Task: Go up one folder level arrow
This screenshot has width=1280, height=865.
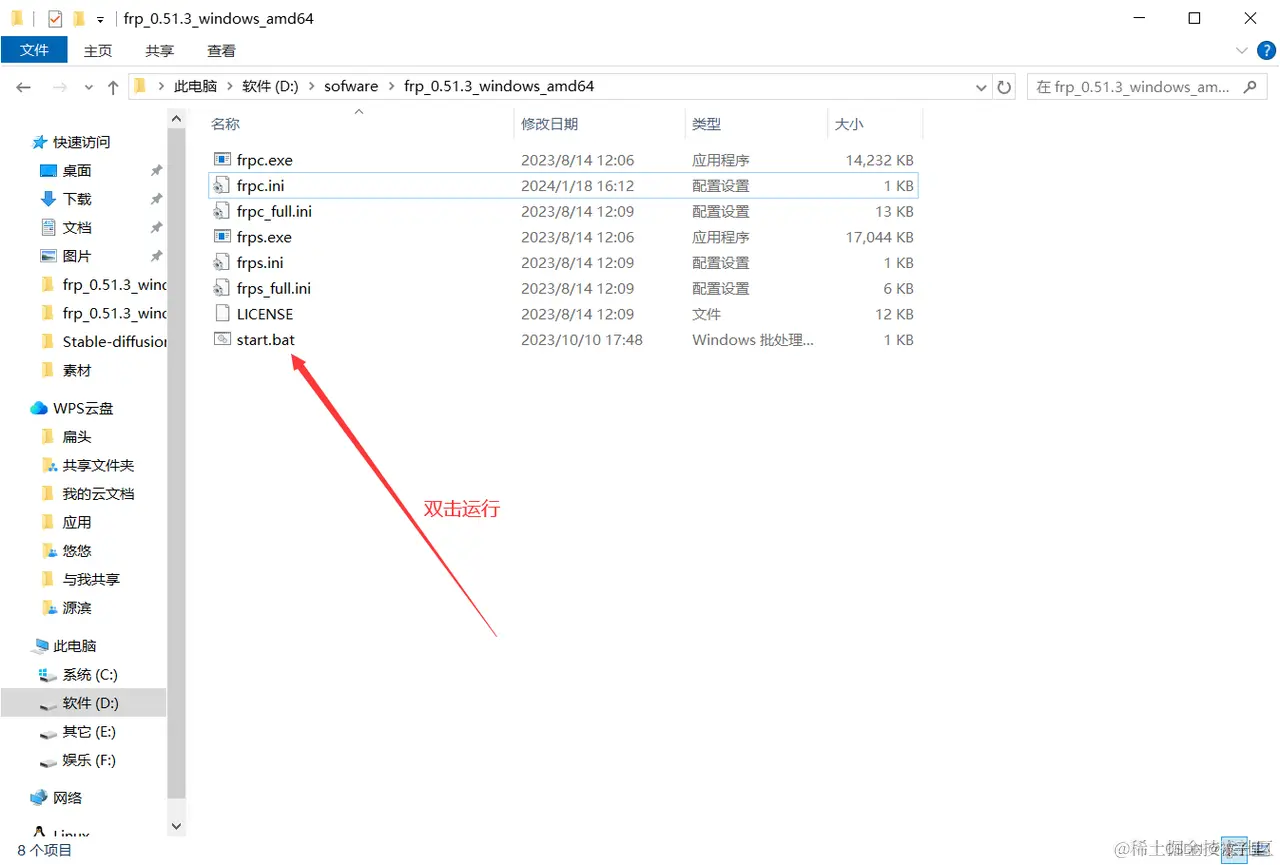Action: click(x=113, y=87)
